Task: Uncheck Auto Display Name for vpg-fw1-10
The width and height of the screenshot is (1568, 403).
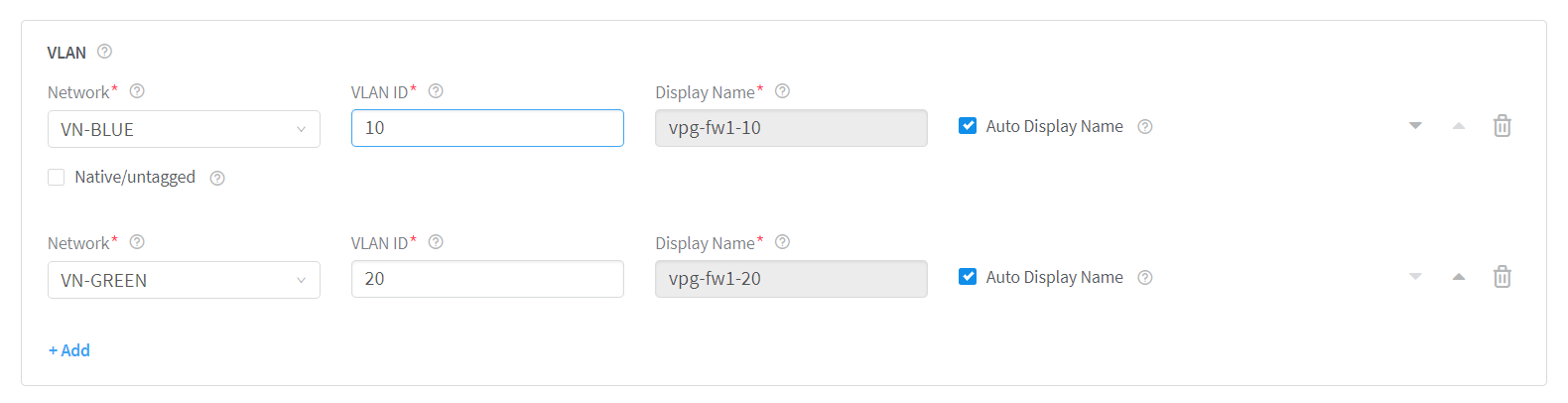Action: click(x=968, y=126)
